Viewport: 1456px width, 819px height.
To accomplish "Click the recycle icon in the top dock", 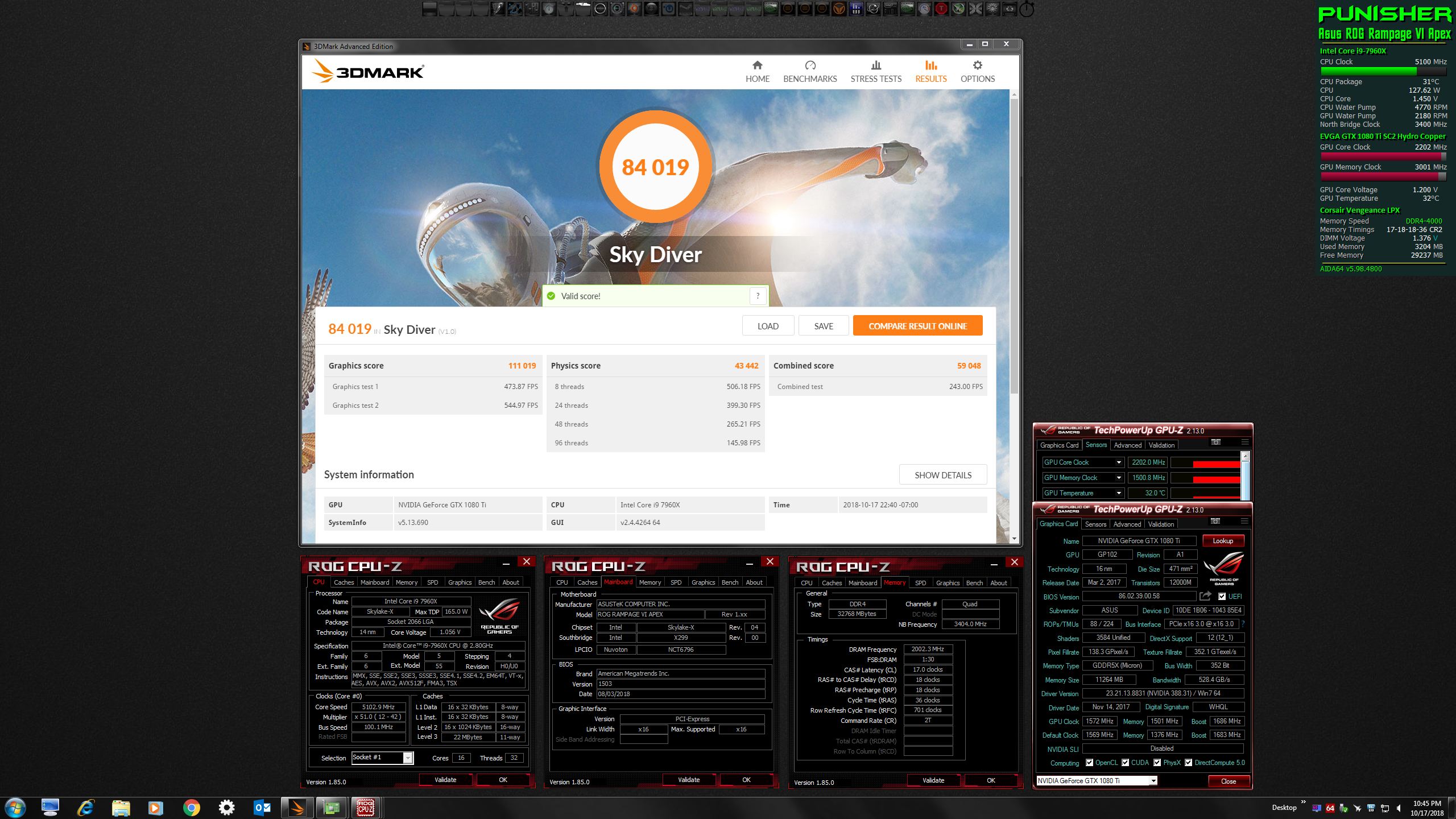I will tap(1010, 9).
